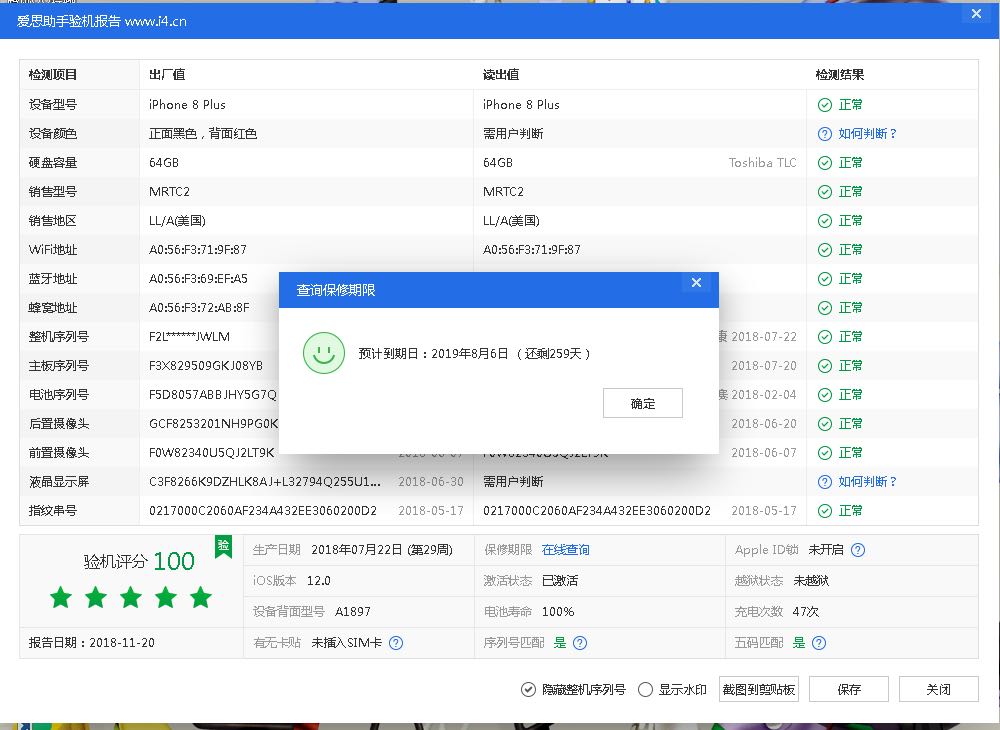Open 在线查询 warranty link
Screen dimensions: 1000x730
[x=566, y=550]
